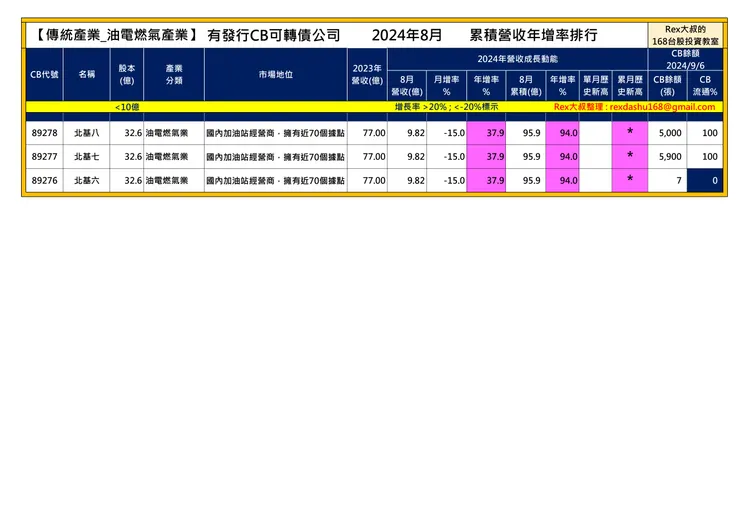Select the CB balance 7 in 北基六 row
Viewport: 740px width, 523px height.
click(x=667, y=180)
